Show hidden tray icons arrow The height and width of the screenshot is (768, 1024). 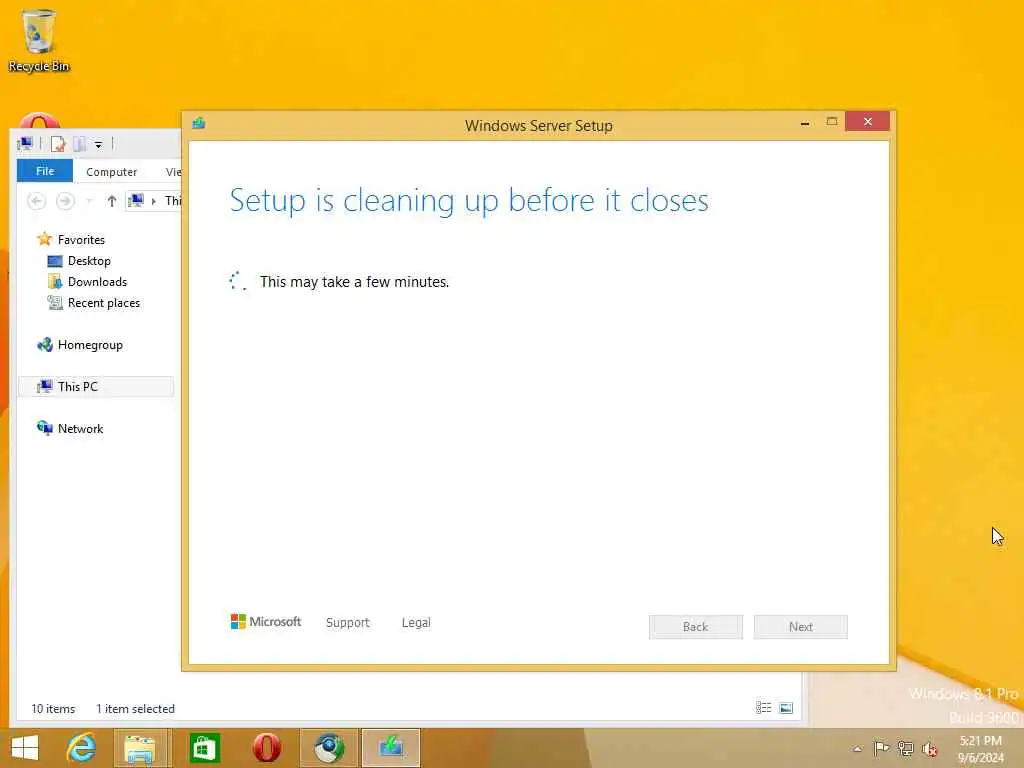point(857,748)
